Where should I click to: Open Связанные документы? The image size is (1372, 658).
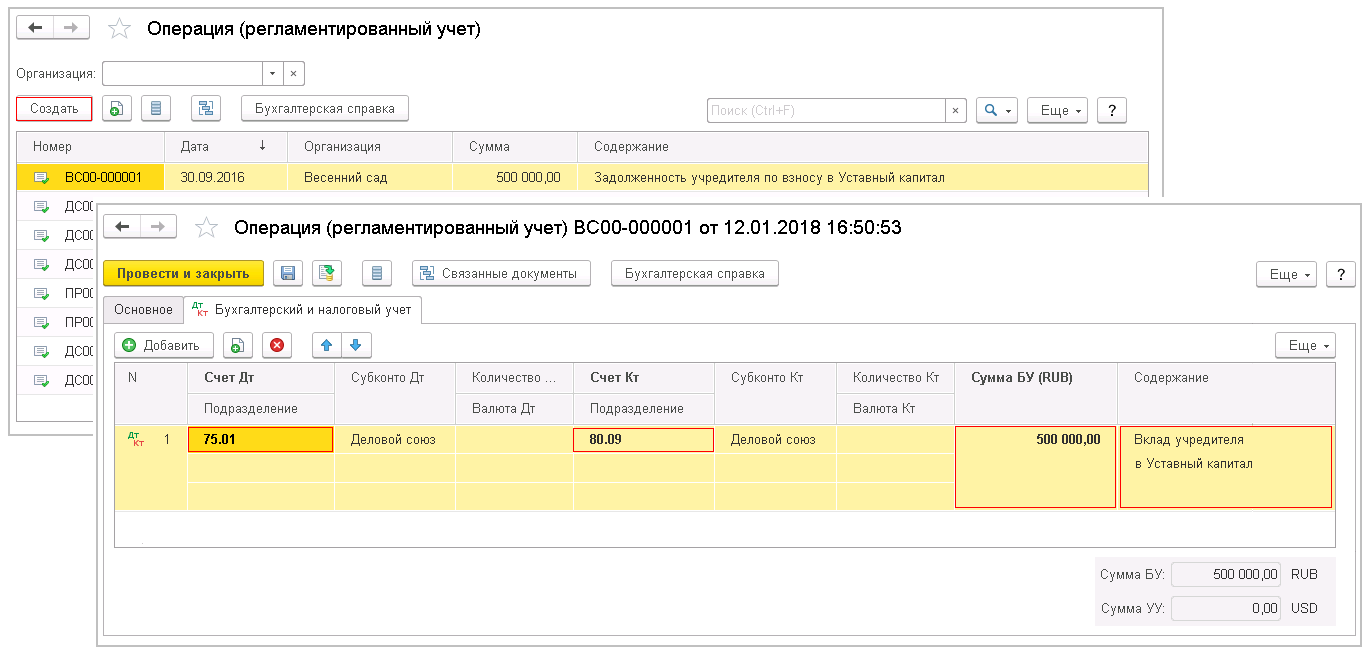point(501,273)
